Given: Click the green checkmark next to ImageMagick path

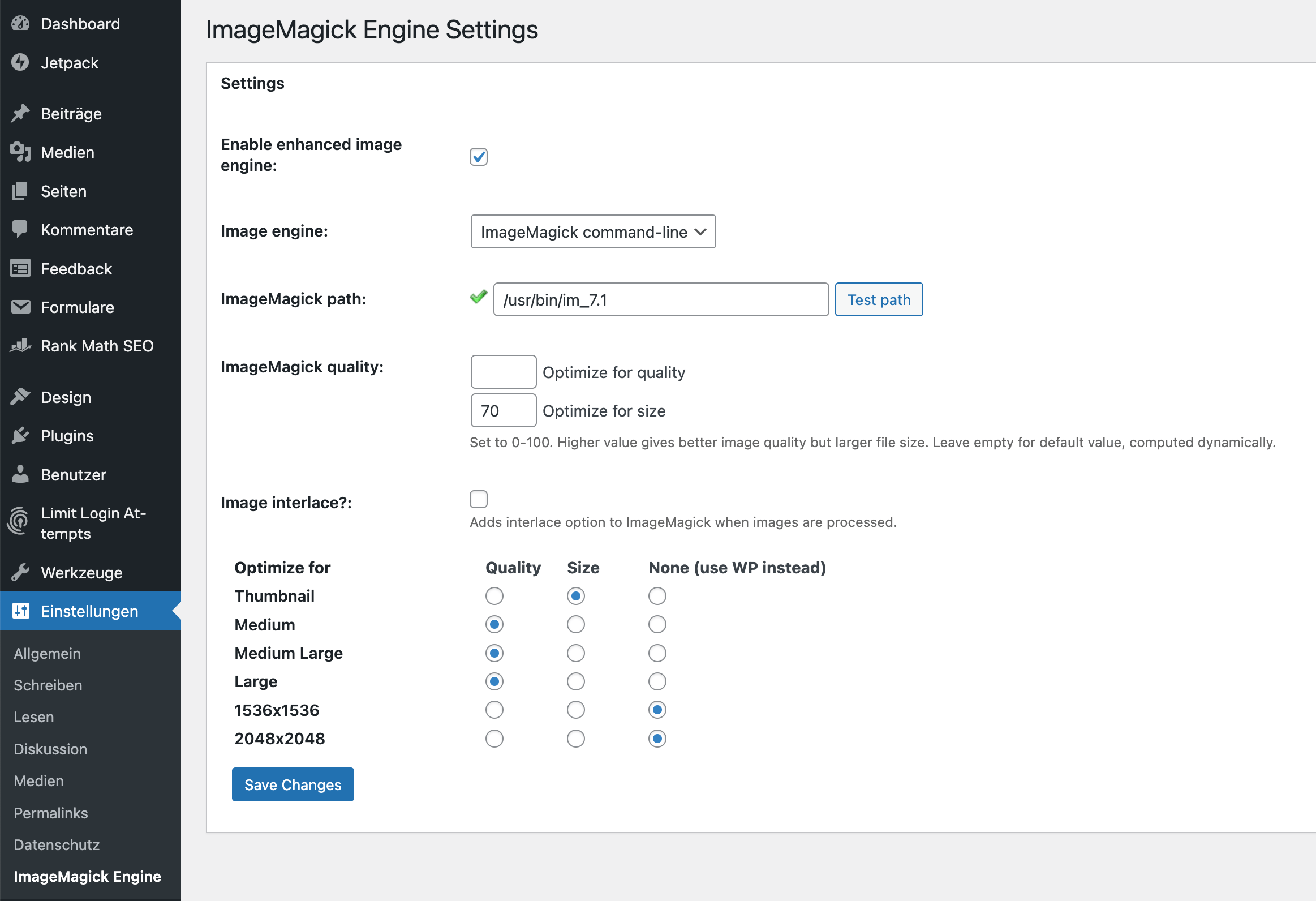Looking at the screenshot, I should [x=479, y=297].
